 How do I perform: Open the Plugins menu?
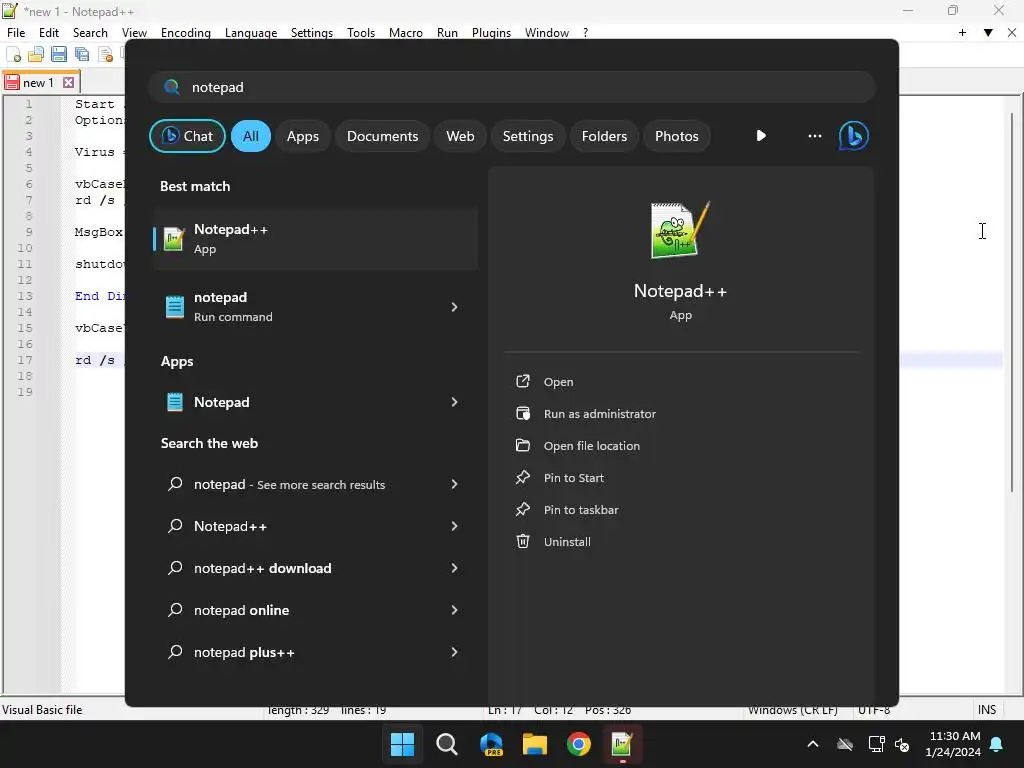coord(491,33)
